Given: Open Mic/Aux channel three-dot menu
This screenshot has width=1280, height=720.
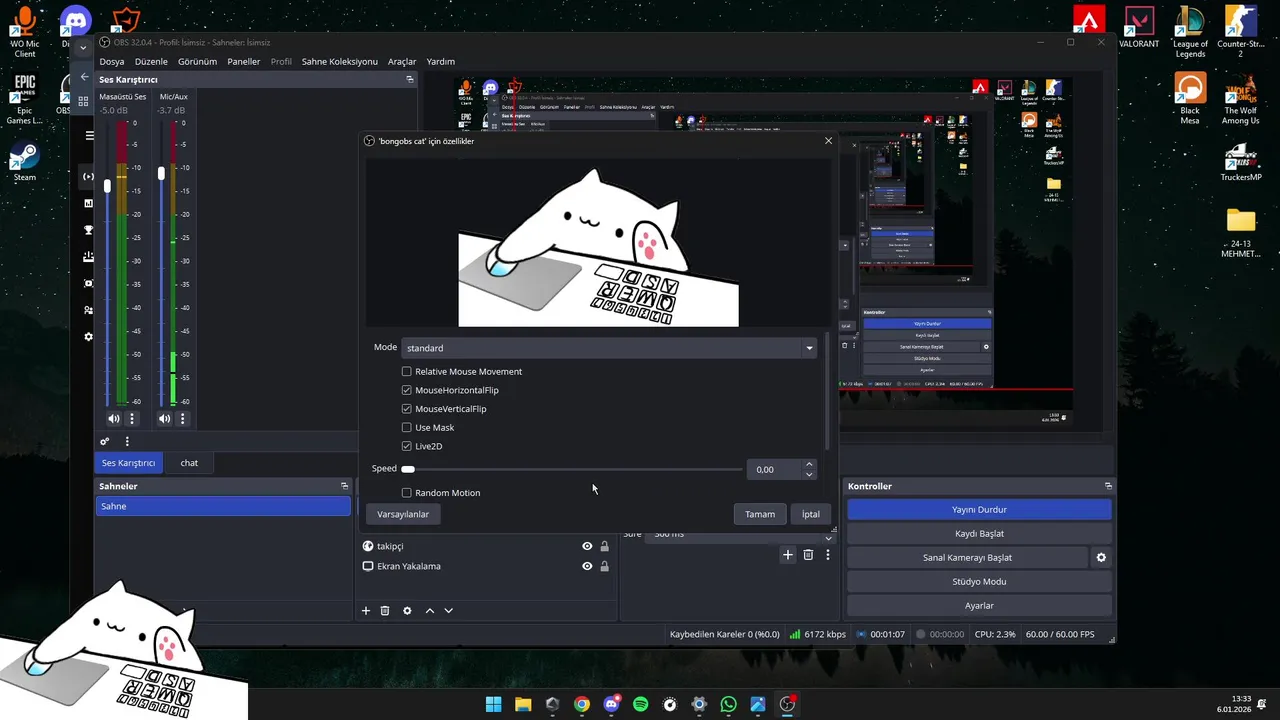Looking at the screenshot, I should tap(182, 419).
